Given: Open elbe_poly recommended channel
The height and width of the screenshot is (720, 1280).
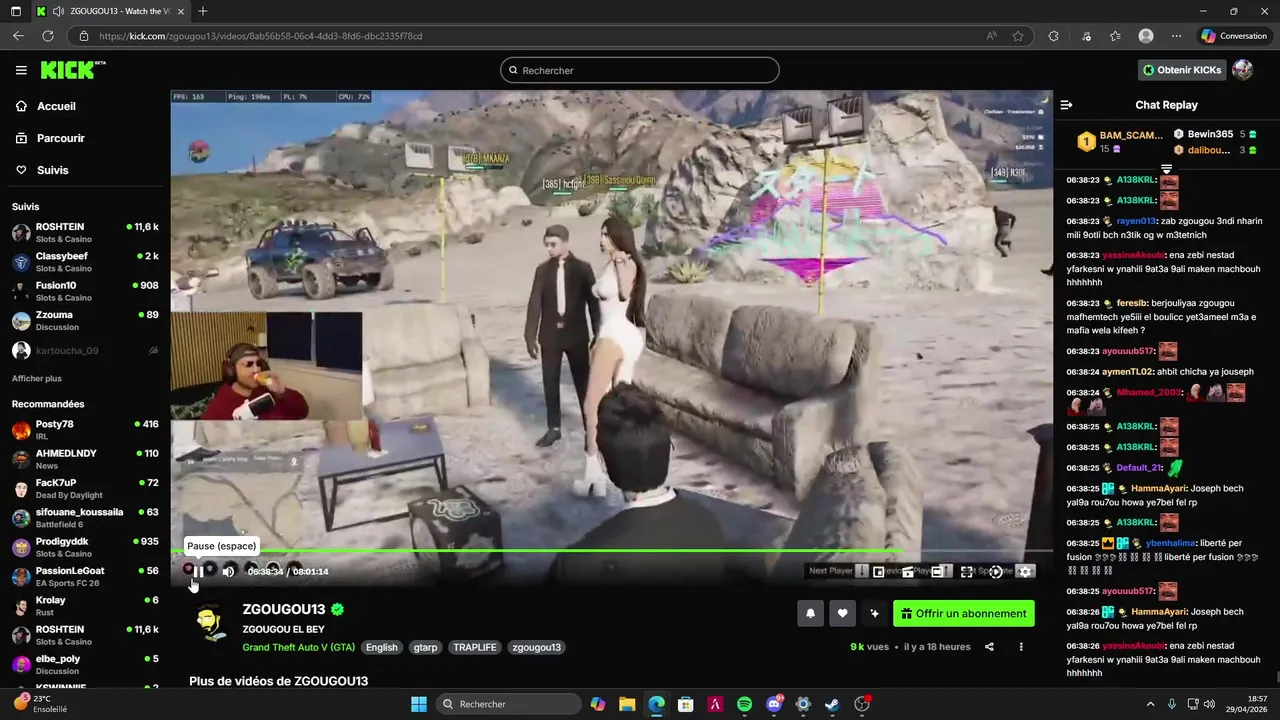Looking at the screenshot, I should 85,665.
